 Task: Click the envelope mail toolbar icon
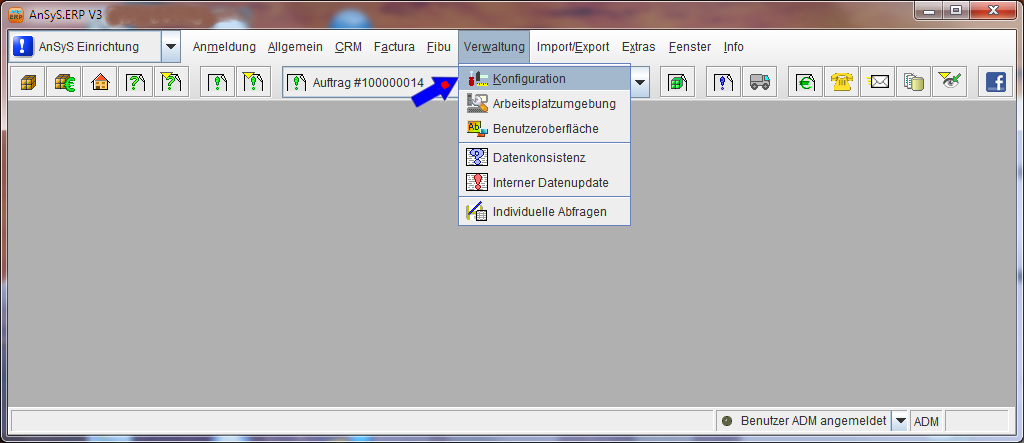pyautogui.click(x=879, y=83)
